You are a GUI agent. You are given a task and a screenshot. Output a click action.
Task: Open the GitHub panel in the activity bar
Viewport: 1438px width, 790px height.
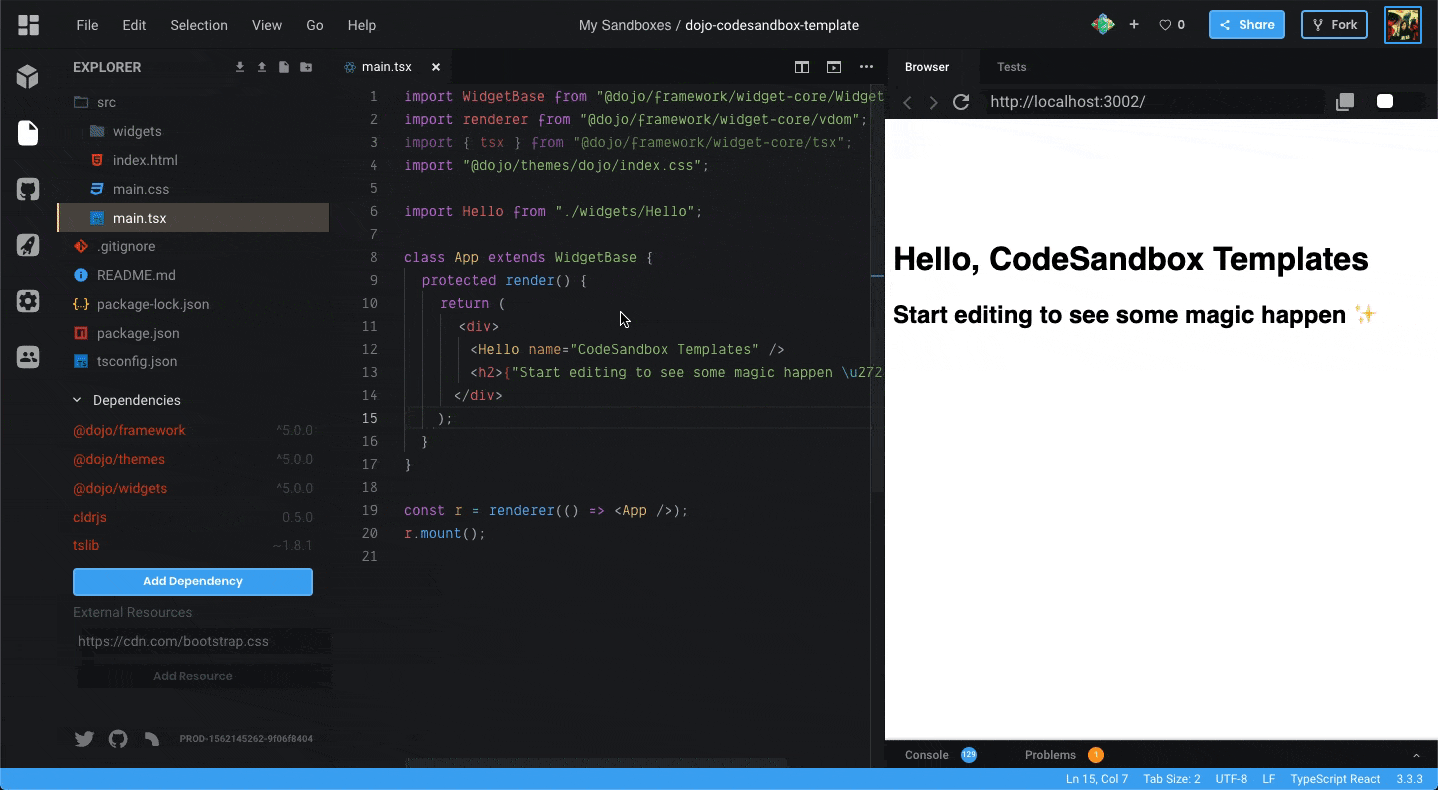(29, 189)
